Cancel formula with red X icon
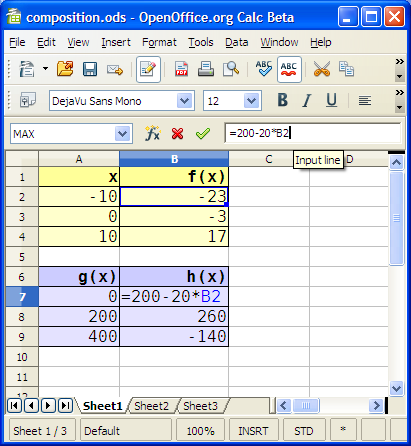The image size is (411, 446). [x=177, y=134]
